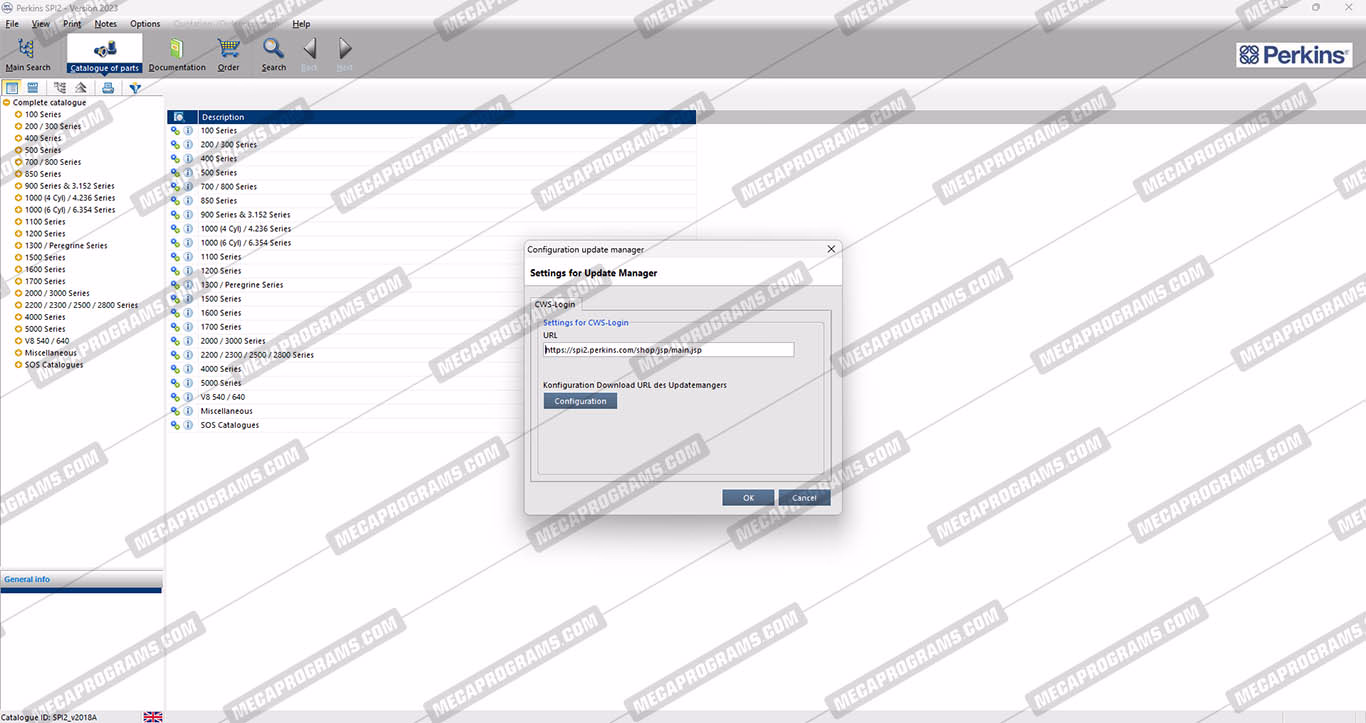Open the Order shopping cart icon

point(229,53)
